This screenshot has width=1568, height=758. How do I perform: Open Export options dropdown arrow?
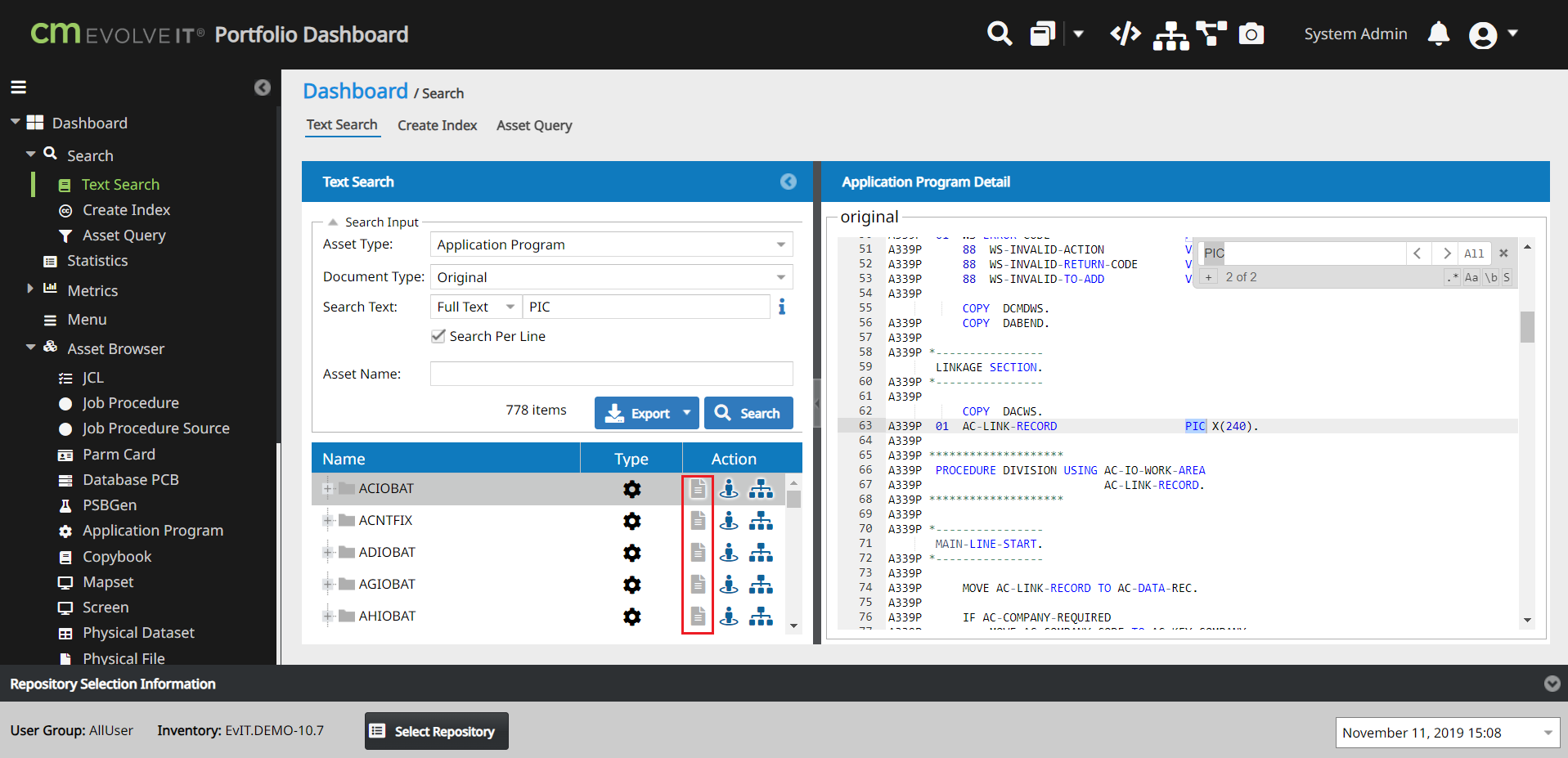click(687, 413)
